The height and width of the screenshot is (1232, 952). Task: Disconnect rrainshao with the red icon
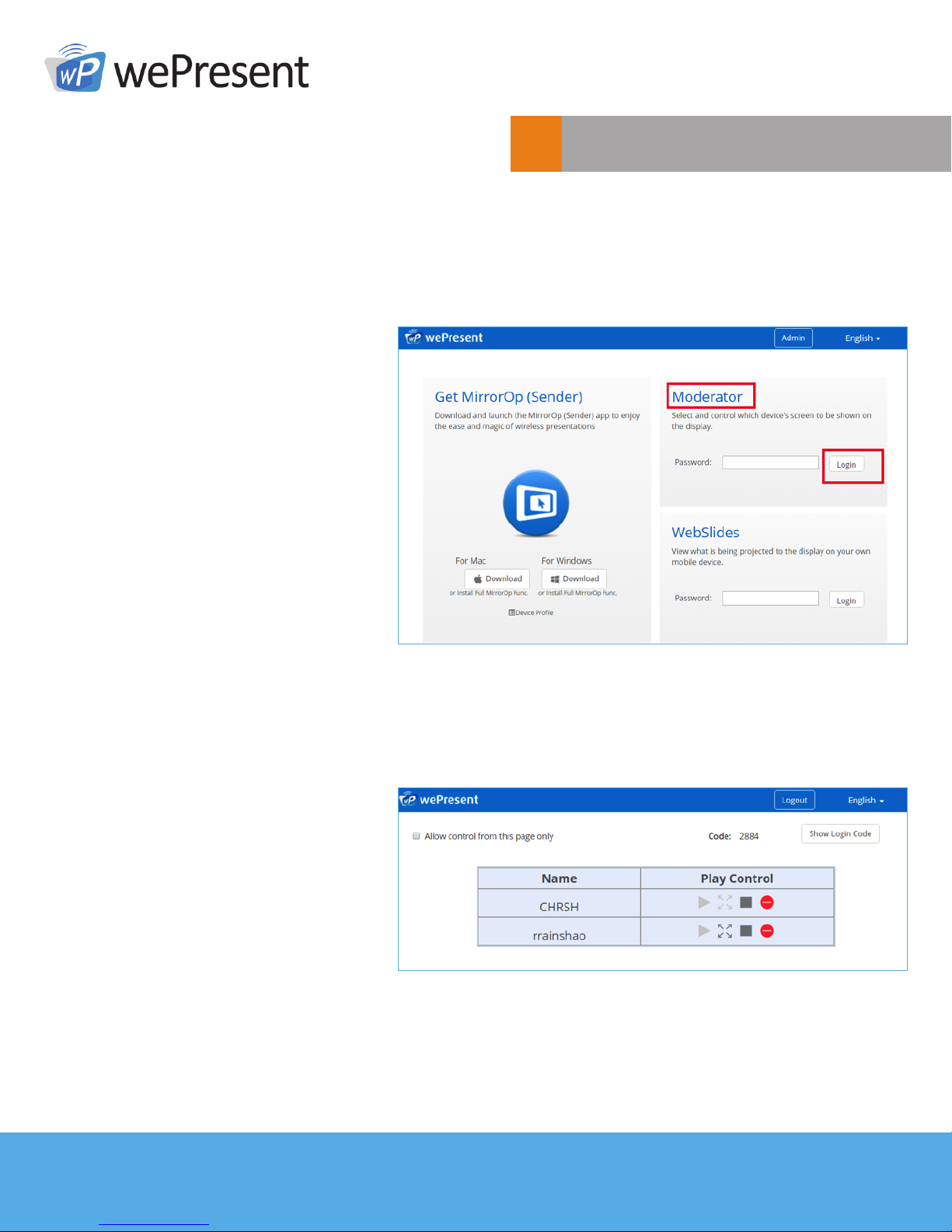pos(767,931)
